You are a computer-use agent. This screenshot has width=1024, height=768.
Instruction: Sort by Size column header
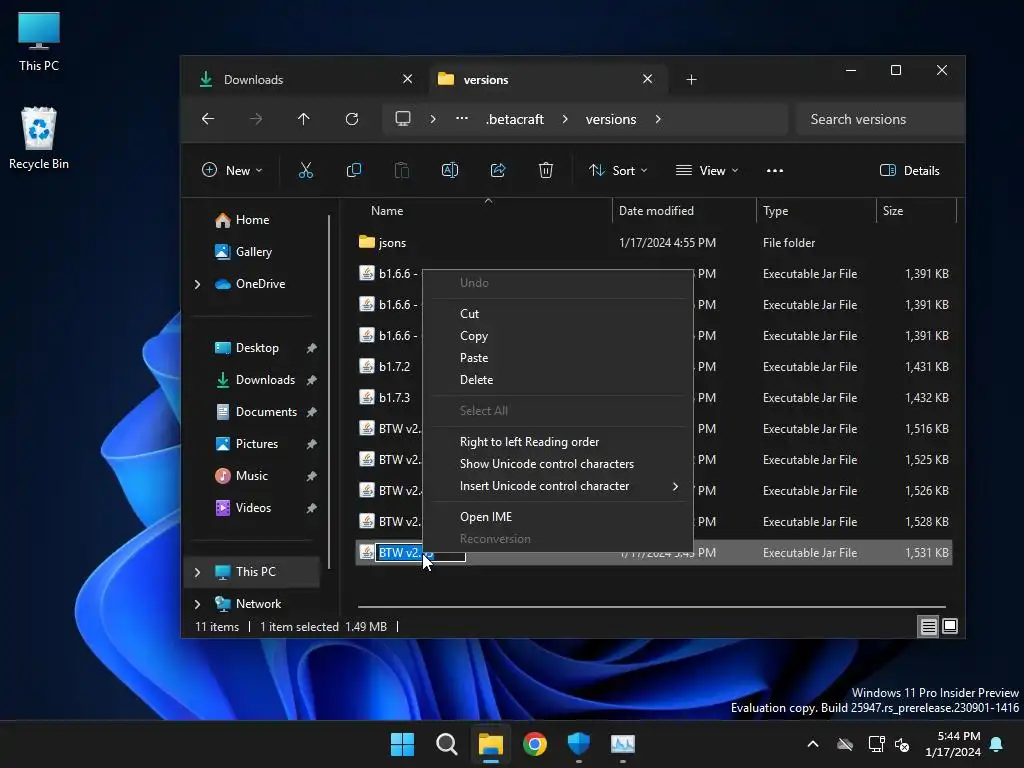coord(916,211)
